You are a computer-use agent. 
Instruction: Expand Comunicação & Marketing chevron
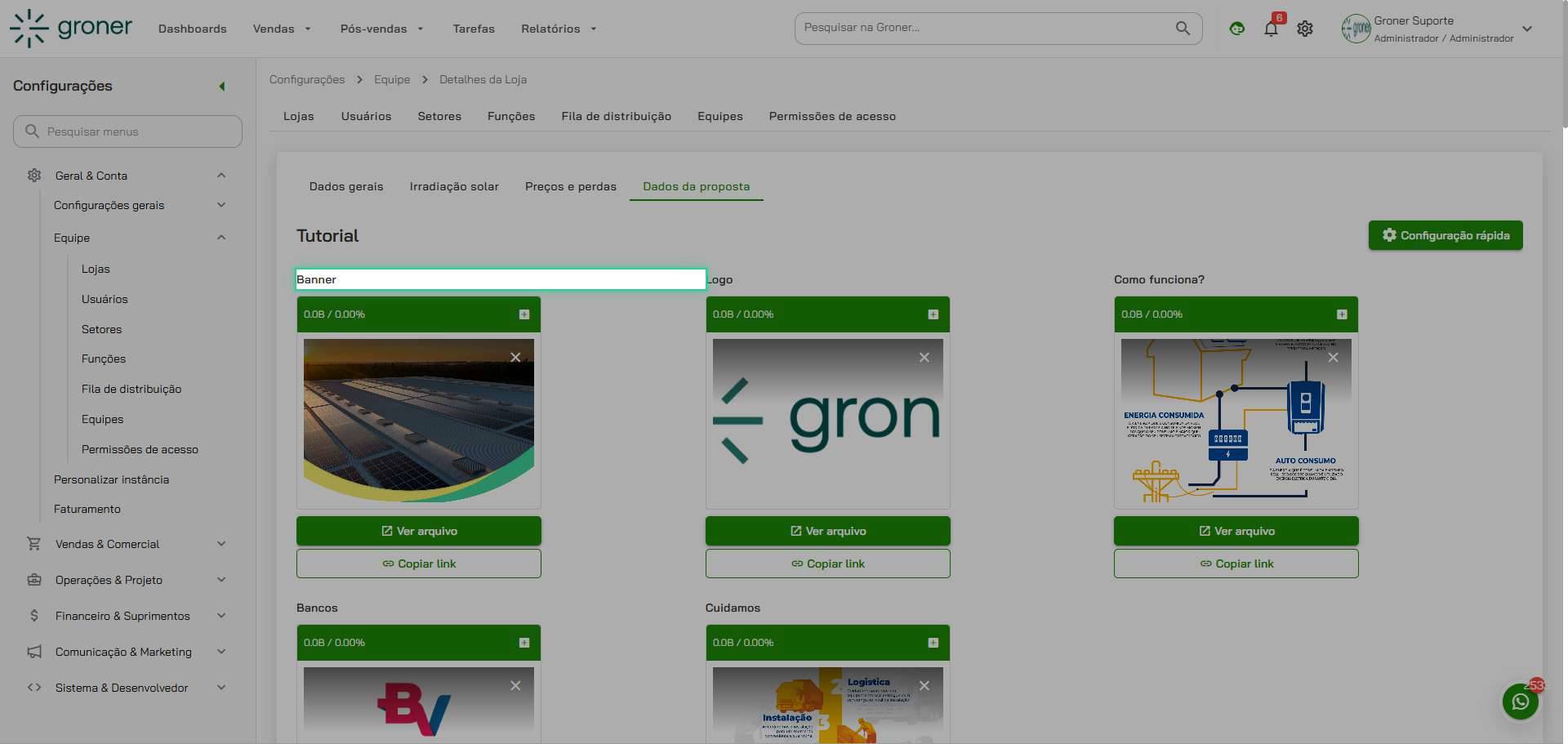(221, 652)
